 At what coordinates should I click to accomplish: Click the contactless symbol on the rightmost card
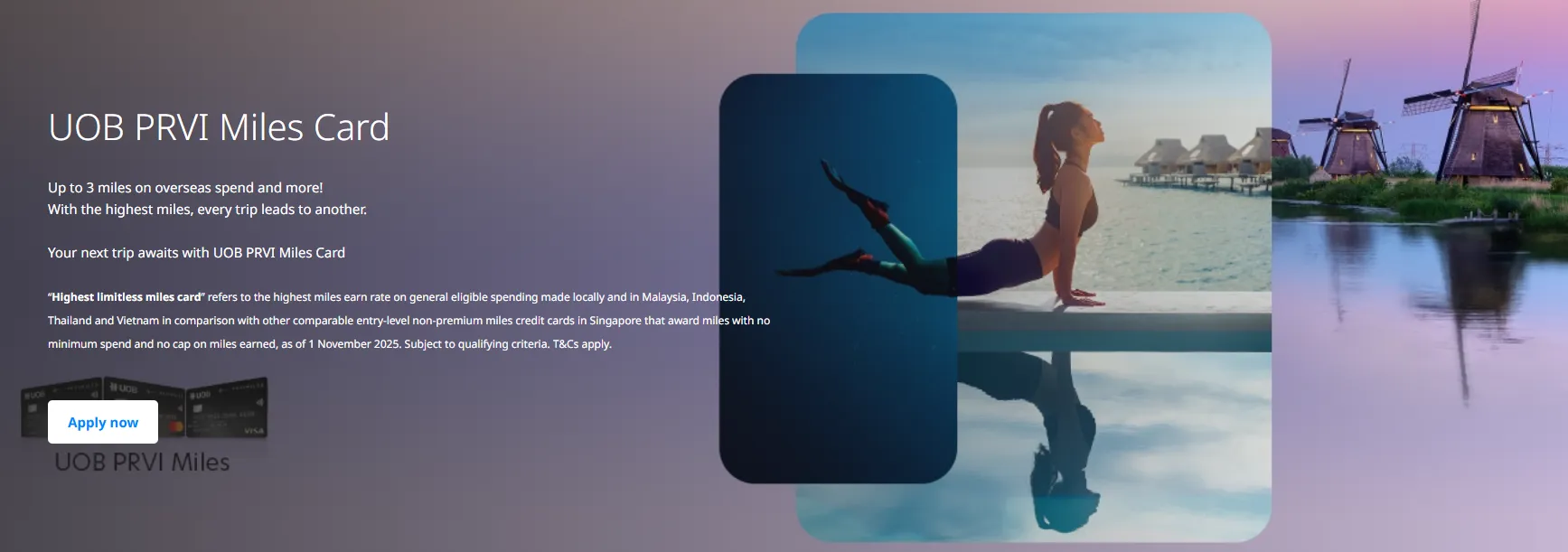click(x=259, y=401)
